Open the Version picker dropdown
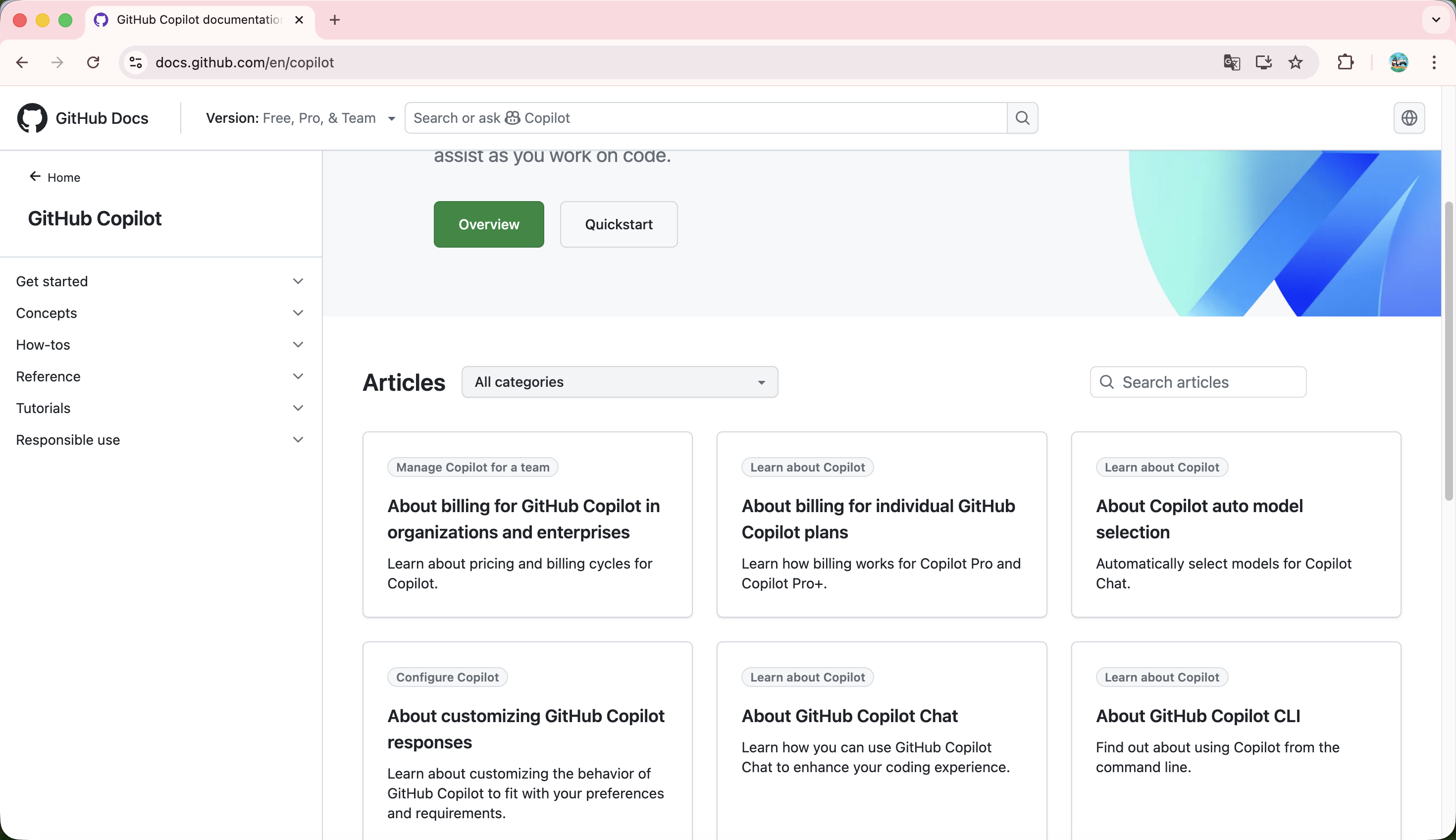1456x840 pixels. point(301,118)
